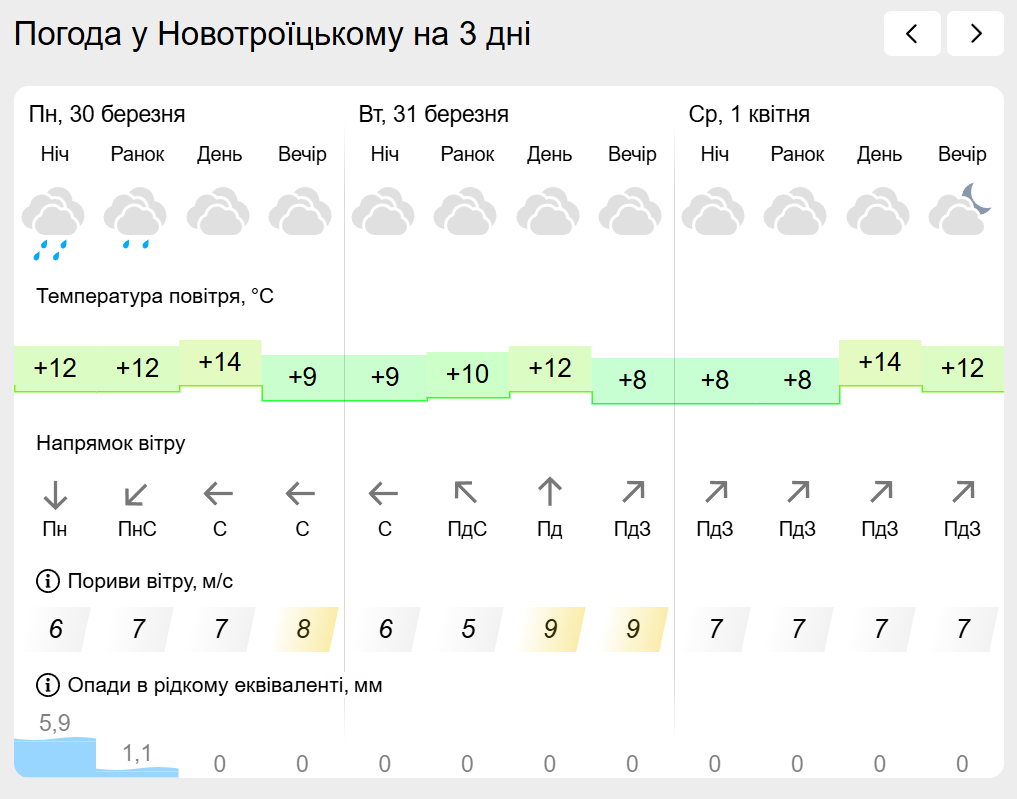Select the Ср, 1 квітня day header
Viewport: 1017px width, 799px height.
tap(749, 114)
